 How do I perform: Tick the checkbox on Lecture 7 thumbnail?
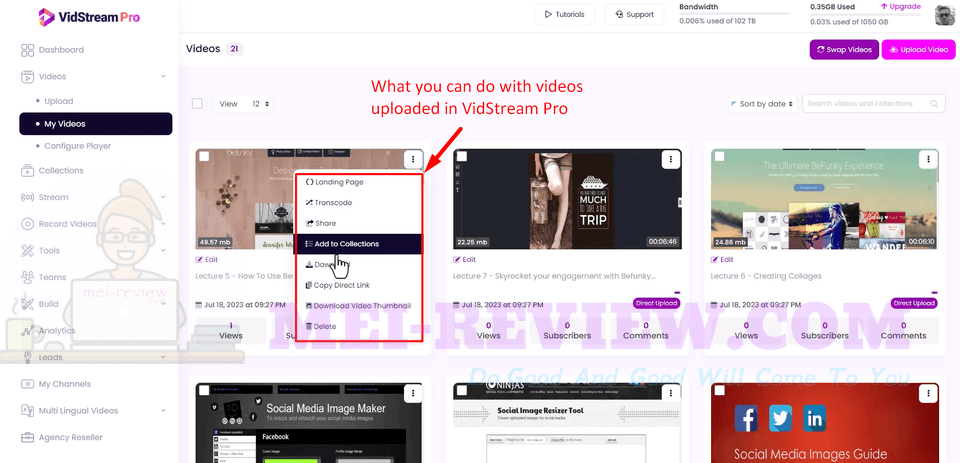[462, 157]
